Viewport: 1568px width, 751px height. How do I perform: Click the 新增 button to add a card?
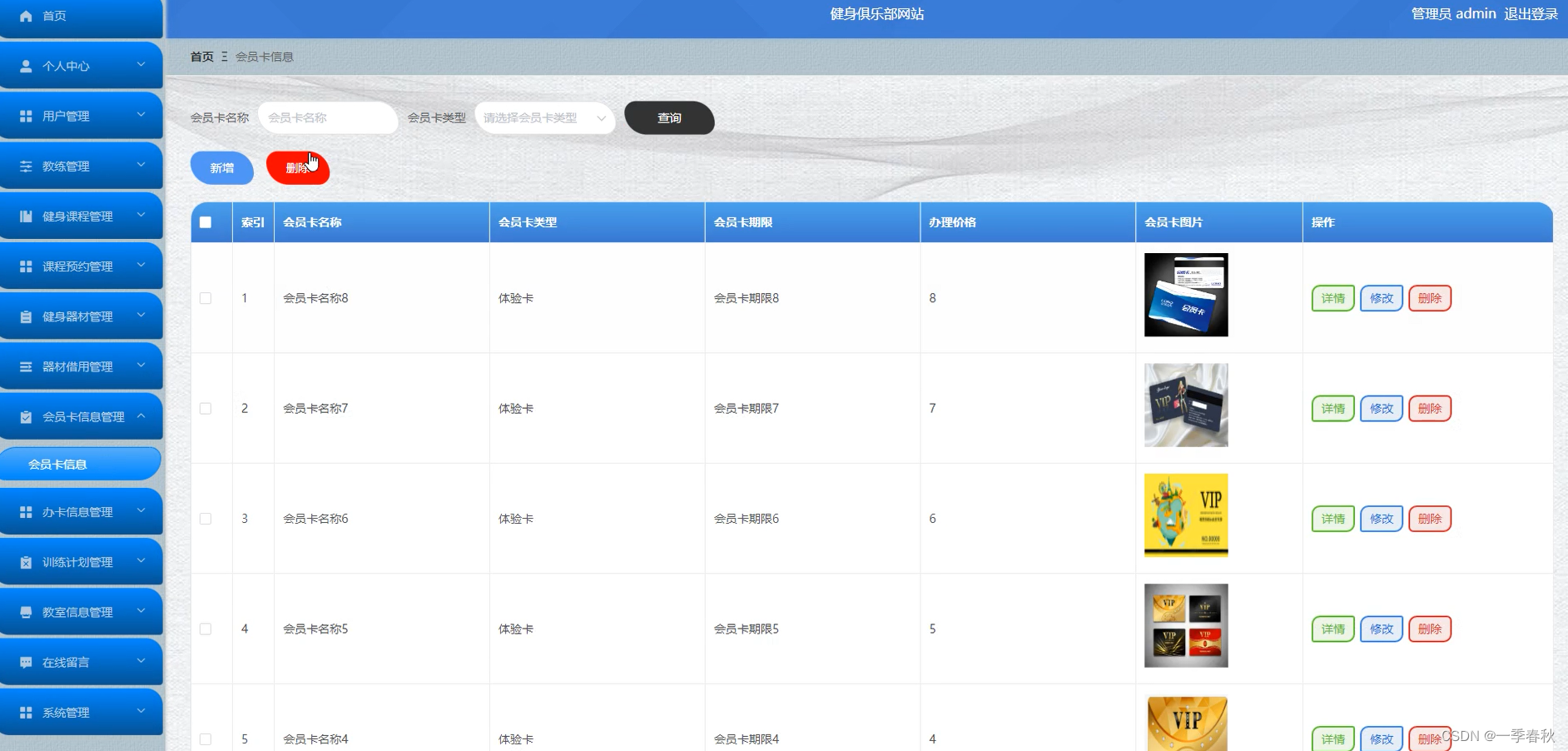click(221, 167)
